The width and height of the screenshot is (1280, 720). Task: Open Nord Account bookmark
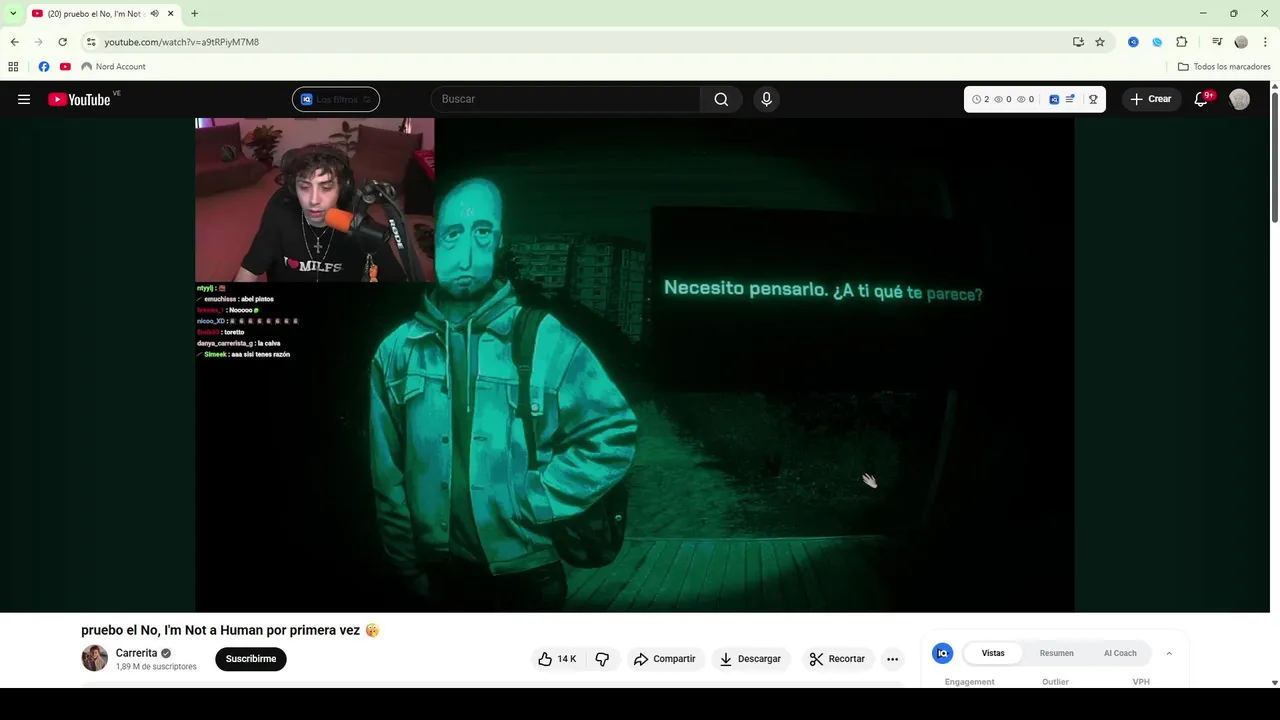(x=113, y=67)
